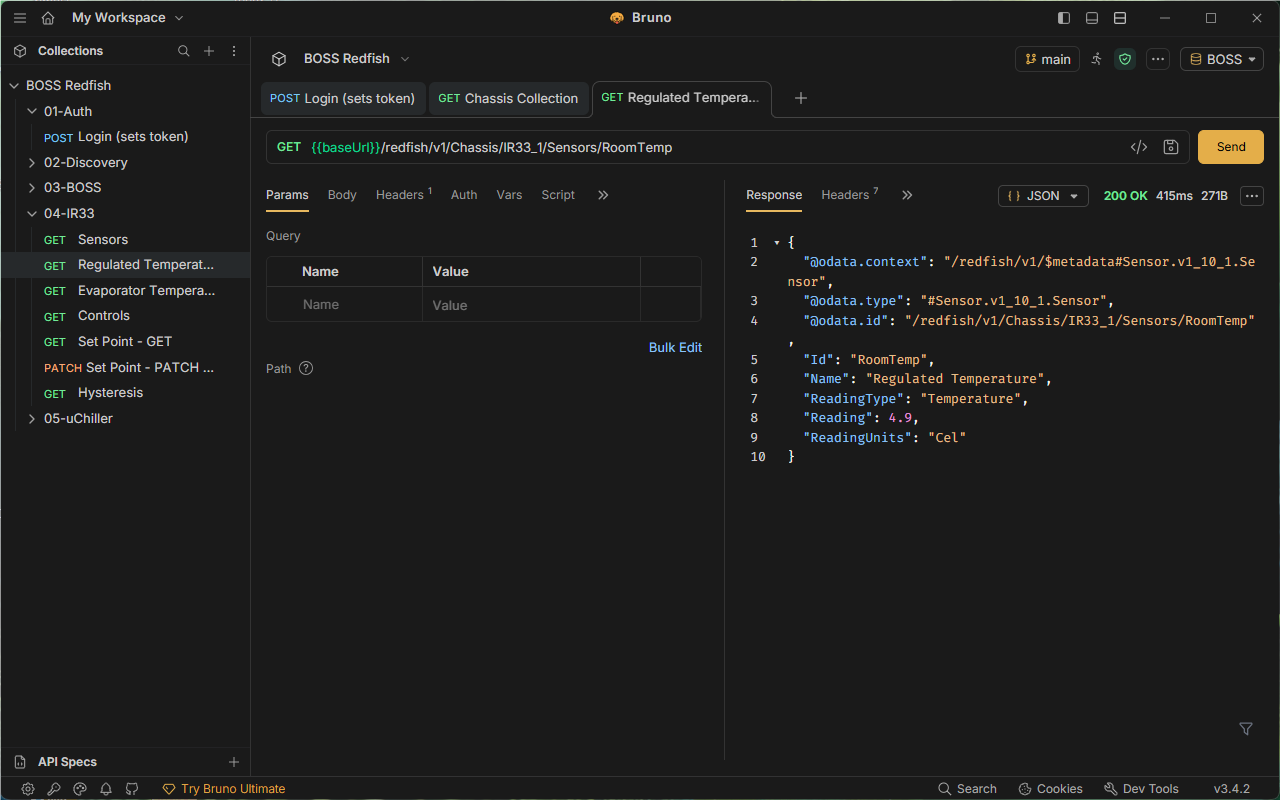The image size is (1280, 801).
Task: Open the Set Point - GET request
Action: pos(125,342)
